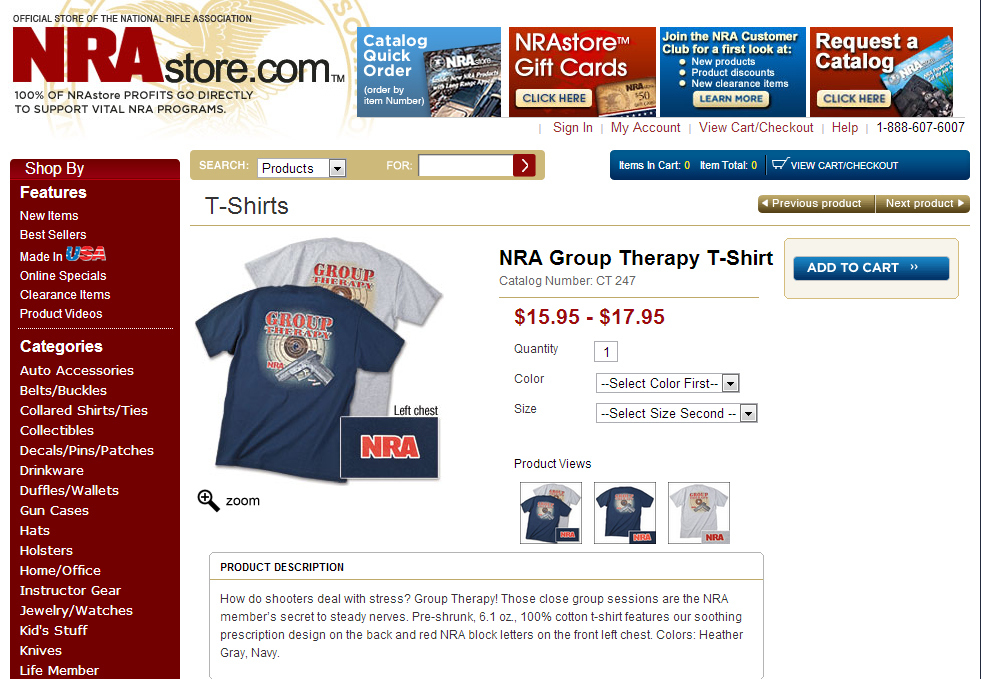Open the Made In USA flag link

click(x=63, y=255)
